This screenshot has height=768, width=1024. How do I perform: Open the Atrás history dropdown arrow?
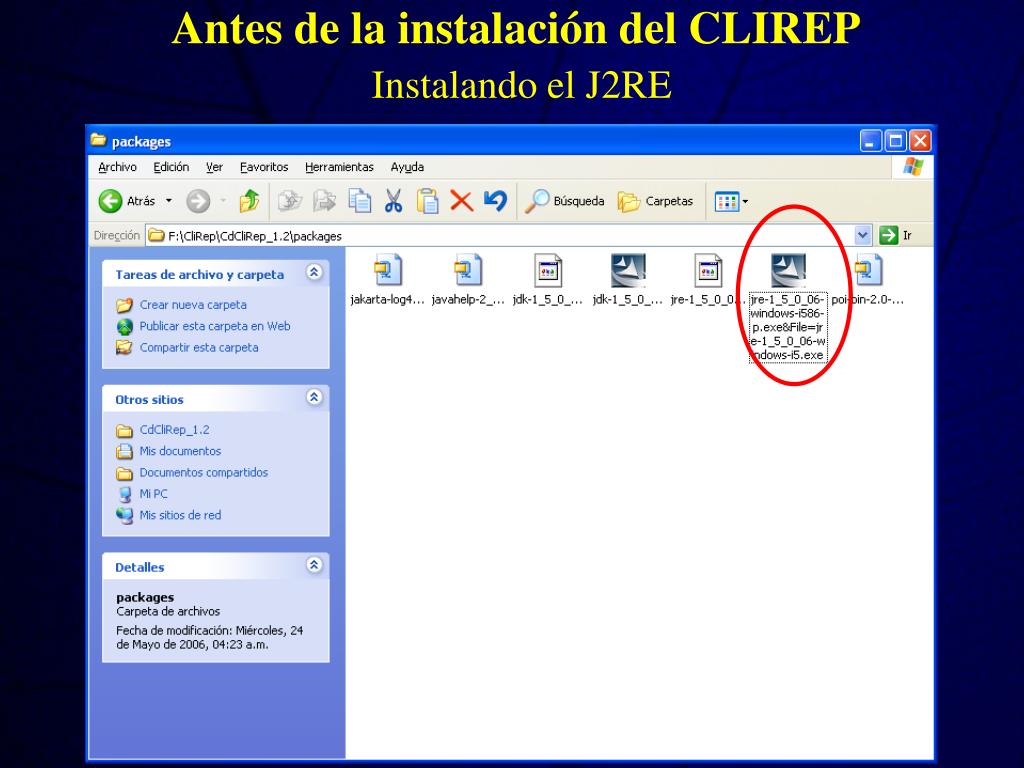click(x=168, y=200)
